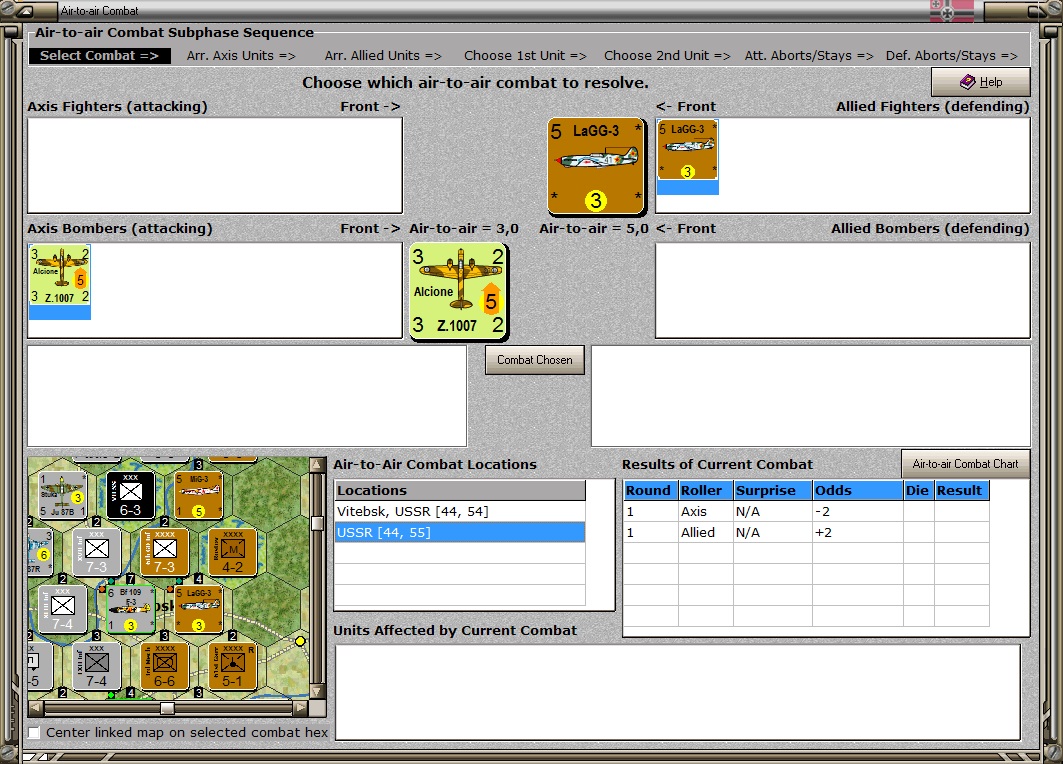This screenshot has width=1063, height=764.
Task: Open the Air-to-air Combat Chart
Action: (965, 464)
